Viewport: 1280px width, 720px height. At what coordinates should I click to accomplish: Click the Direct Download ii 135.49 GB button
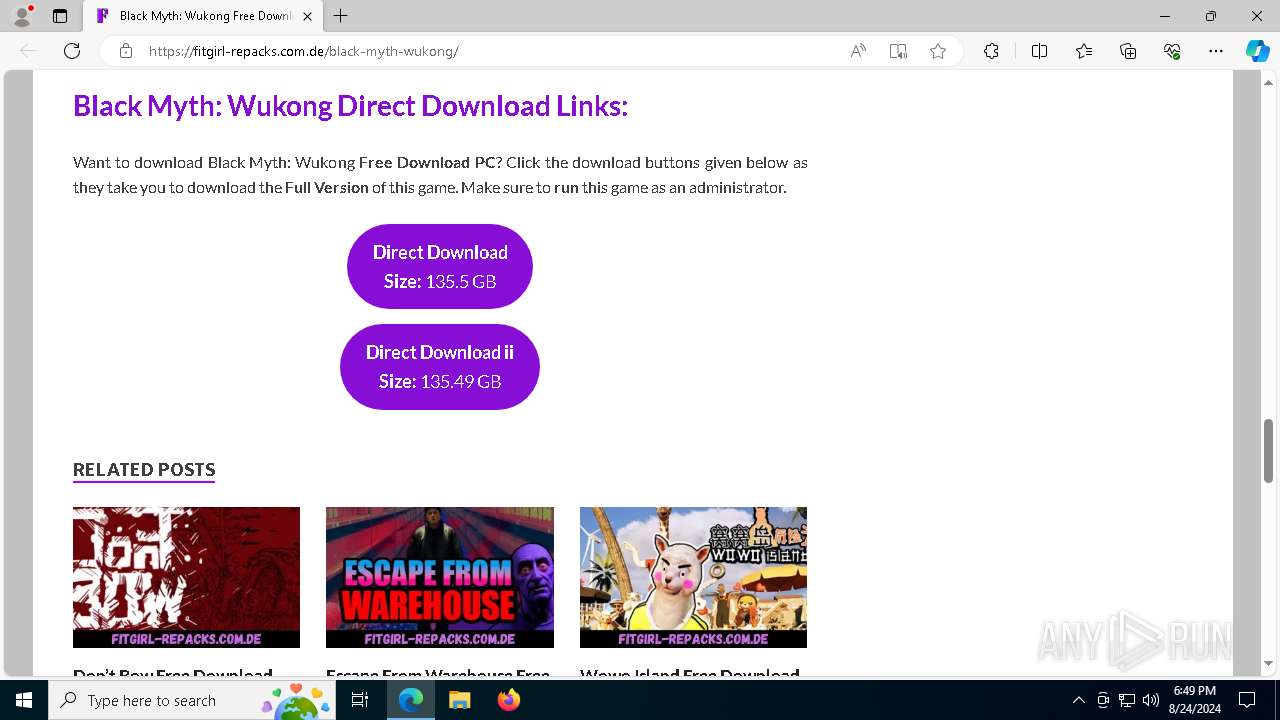click(x=440, y=366)
